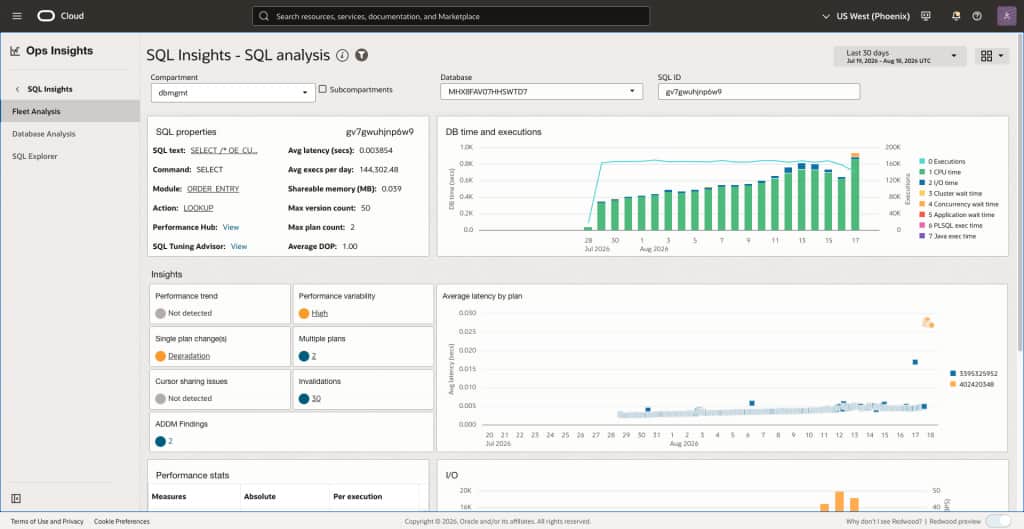Open the hamburger navigation menu
This screenshot has height=529, width=1024.
click(17, 16)
